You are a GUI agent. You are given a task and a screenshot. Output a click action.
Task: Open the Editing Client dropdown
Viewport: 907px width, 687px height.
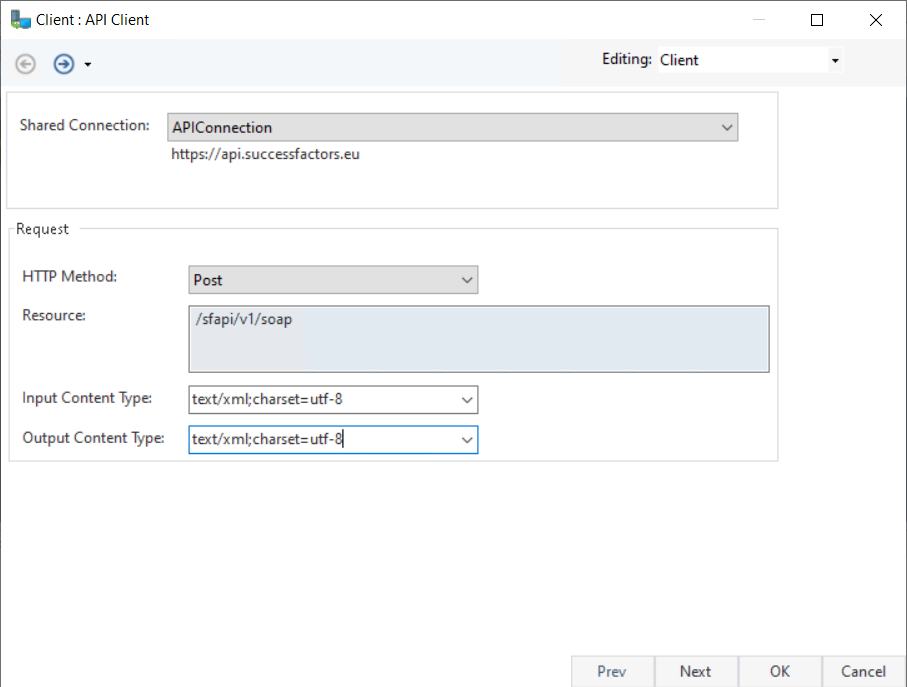click(x=834, y=60)
